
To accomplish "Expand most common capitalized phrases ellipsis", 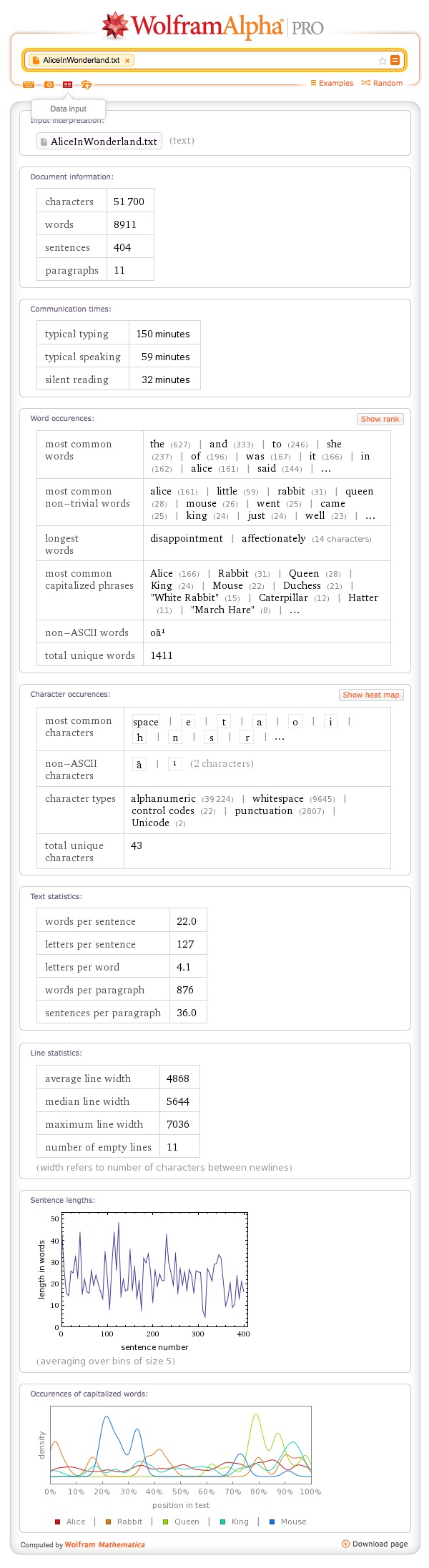I will click(x=295, y=610).
